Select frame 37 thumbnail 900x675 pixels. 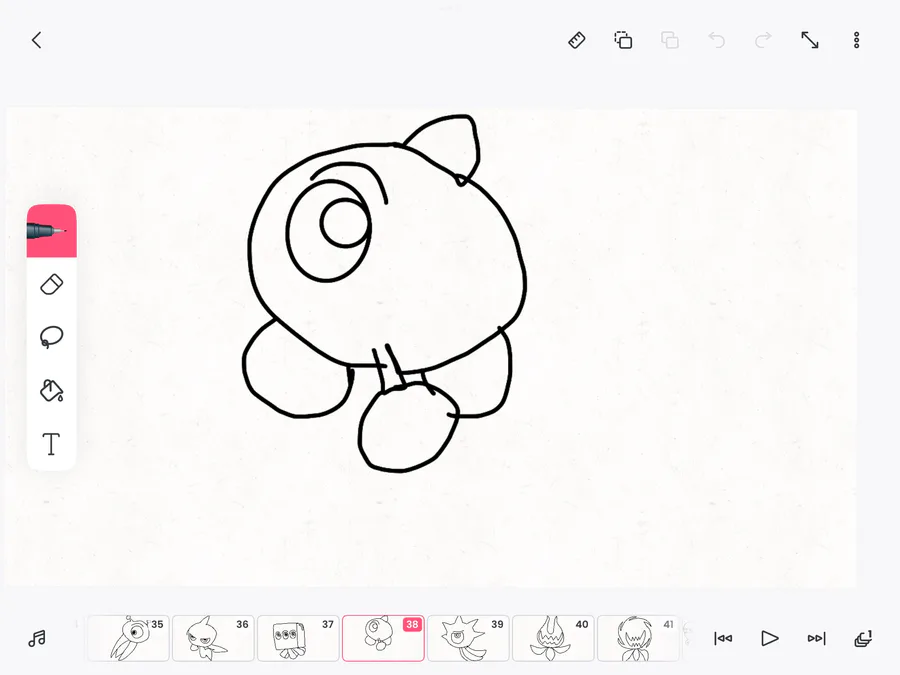click(x=298, y=638)
